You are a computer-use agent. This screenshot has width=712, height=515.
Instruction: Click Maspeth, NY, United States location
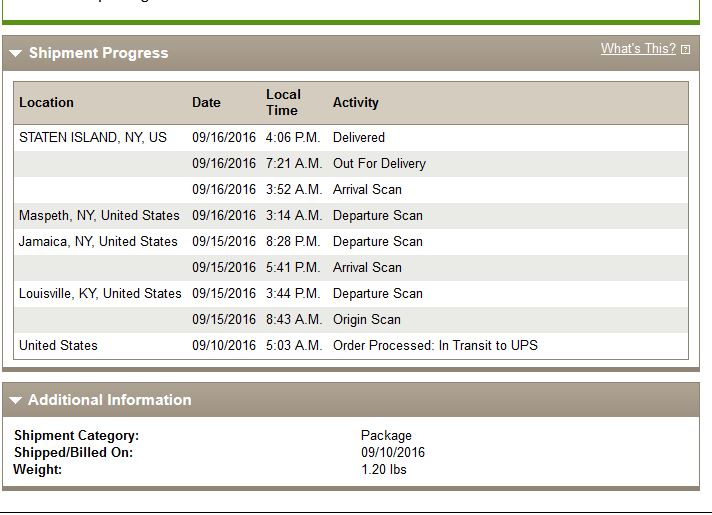point(99,215)
